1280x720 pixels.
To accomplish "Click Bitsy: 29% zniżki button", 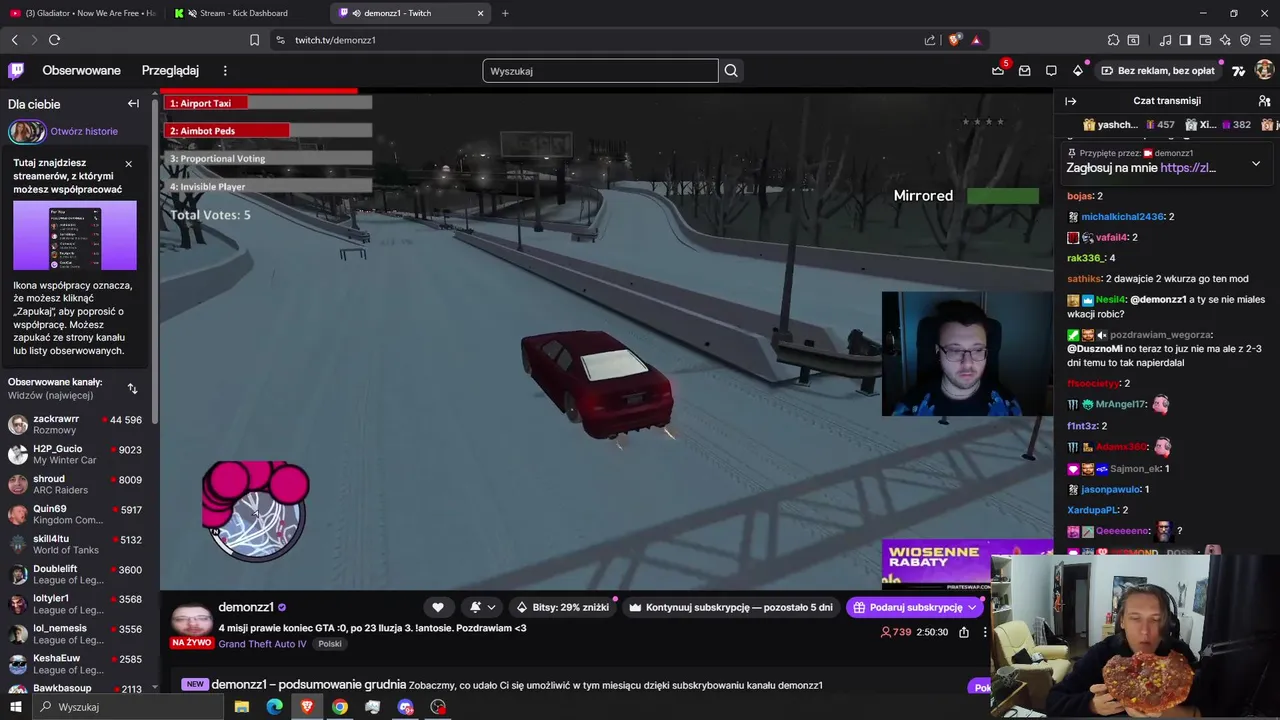I will pyautogui.click(x=562, y=607).
